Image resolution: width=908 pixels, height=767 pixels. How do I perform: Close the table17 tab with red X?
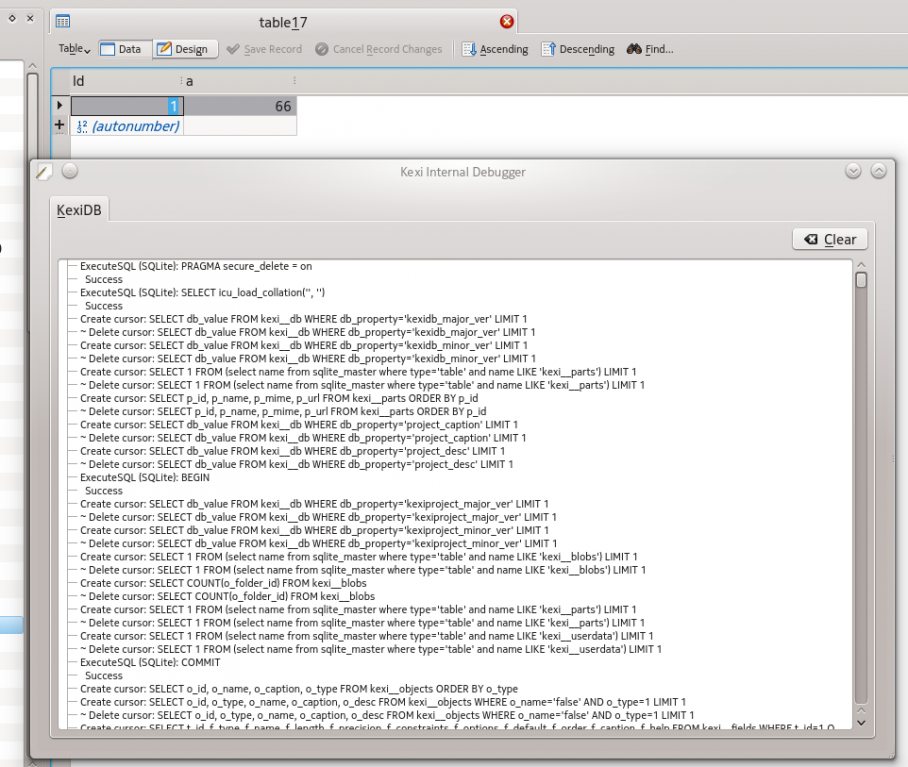507,21
